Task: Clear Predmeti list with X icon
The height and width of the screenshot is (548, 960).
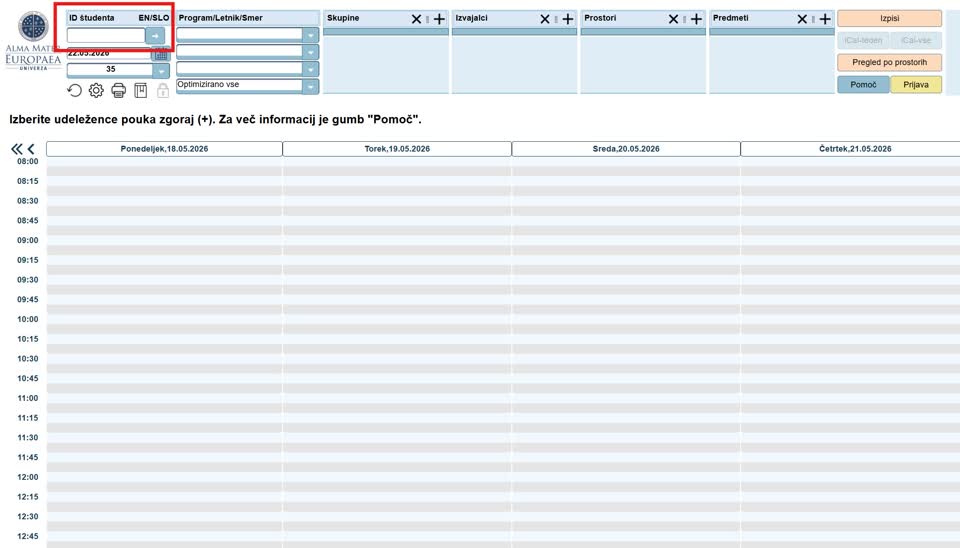Action: (x=802, y=19)
